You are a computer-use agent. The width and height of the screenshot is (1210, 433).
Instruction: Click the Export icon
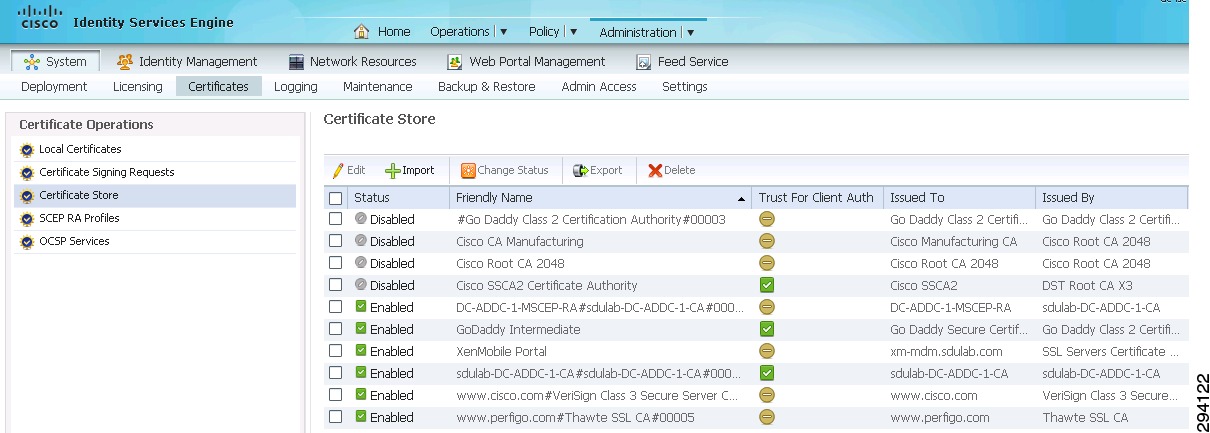(580, 171)
